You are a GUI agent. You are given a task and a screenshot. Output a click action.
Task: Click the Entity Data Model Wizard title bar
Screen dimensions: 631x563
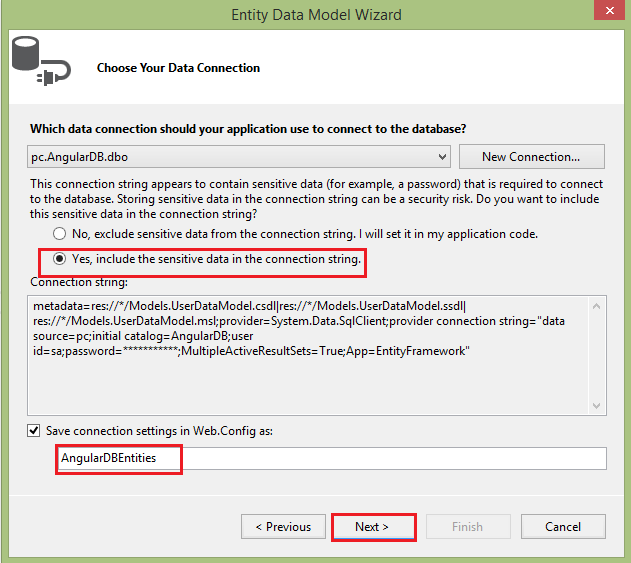(x=315, y=14)
